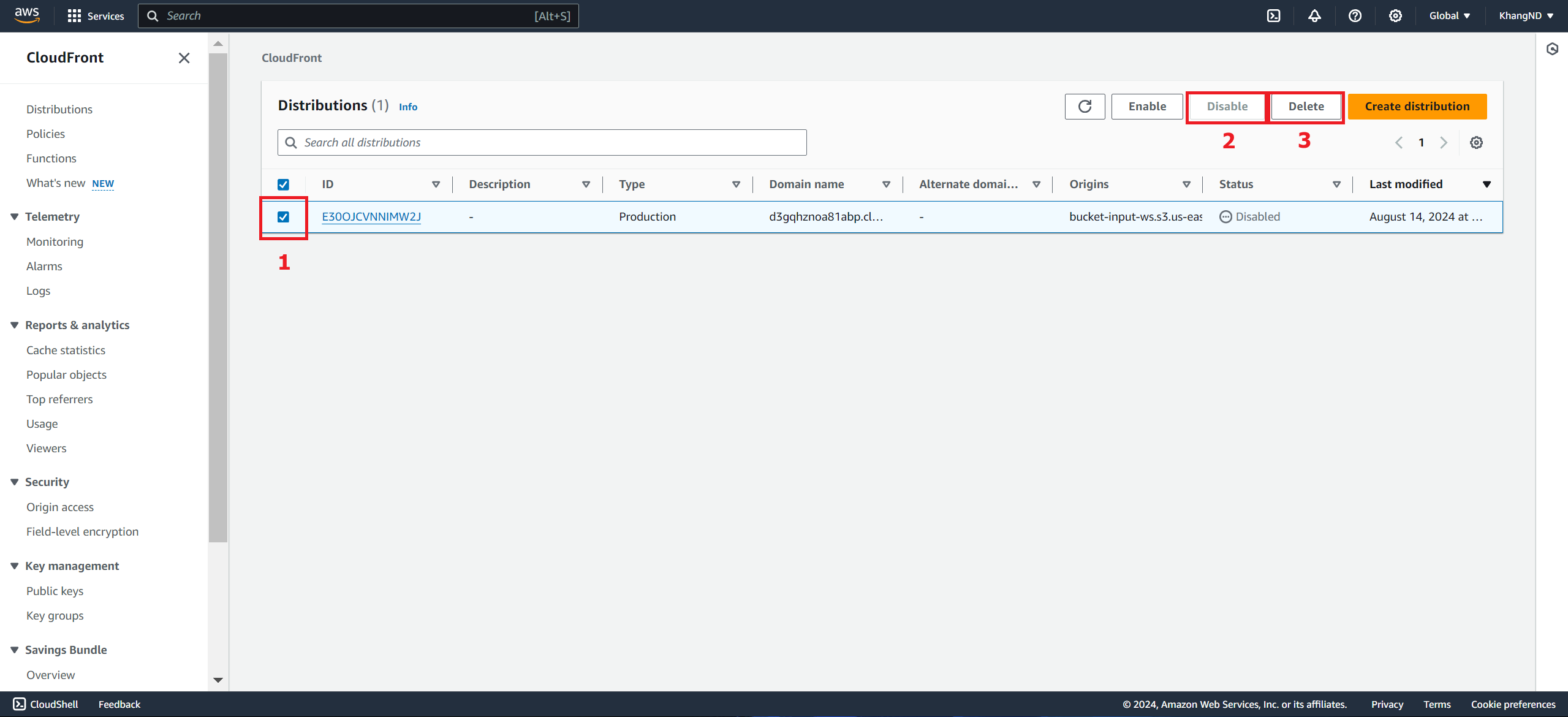1568x717 pixels.
Task: Close the CloudFront side navigation
Action: tap(184, 58)
